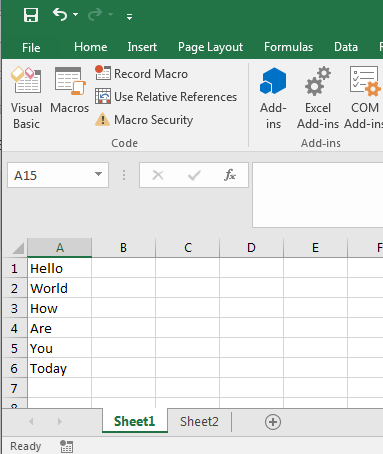Toggle Use Relative References

pyautogui.click(x=166, y=97)
